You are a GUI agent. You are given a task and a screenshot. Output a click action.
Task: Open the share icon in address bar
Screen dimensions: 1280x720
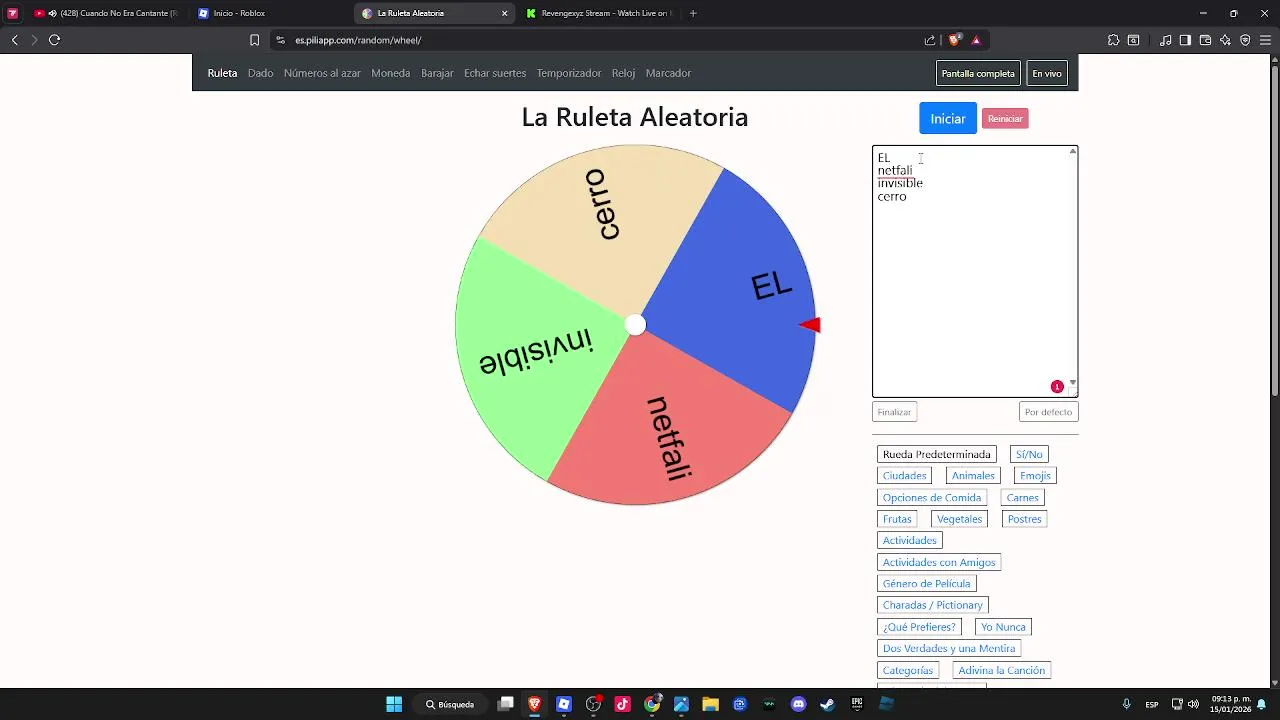click(x=930, y=40)
